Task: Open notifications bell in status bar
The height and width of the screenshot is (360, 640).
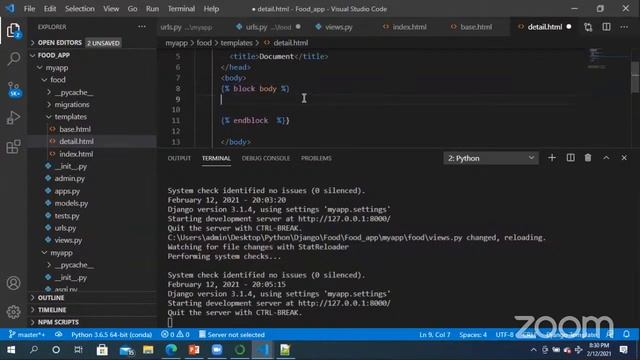Action: point(627,335)
